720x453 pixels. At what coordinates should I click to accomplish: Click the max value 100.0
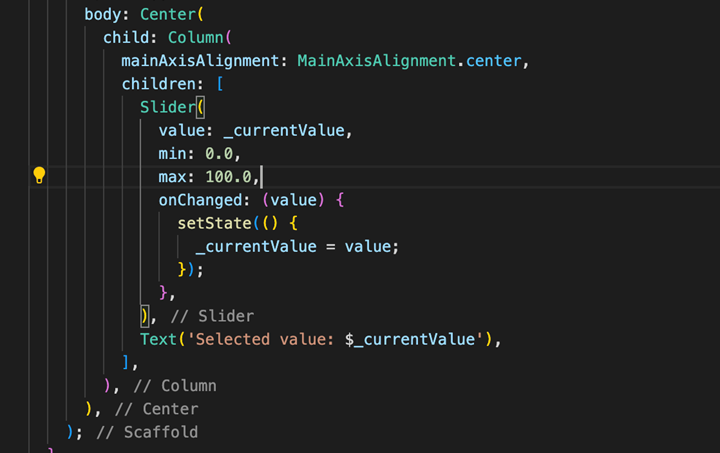[229, 177]
